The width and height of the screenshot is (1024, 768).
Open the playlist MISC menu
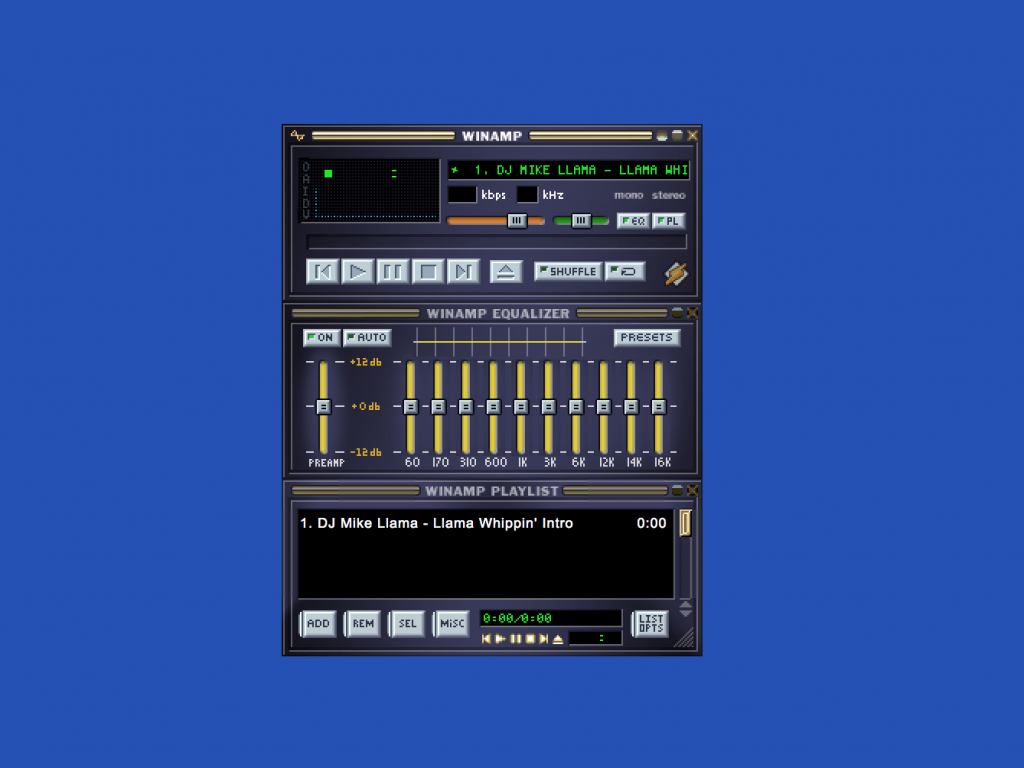pyautogui.click(x=452, y=624)
